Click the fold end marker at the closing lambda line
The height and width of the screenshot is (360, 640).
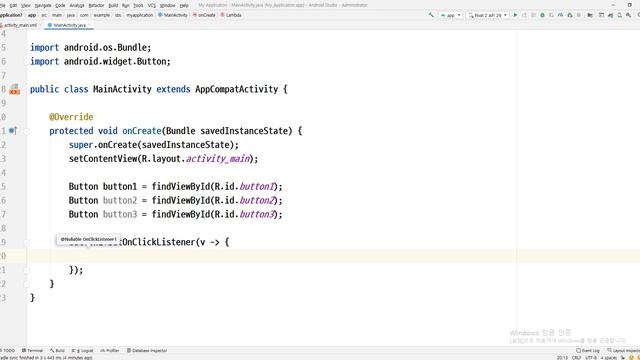point(26,270)
